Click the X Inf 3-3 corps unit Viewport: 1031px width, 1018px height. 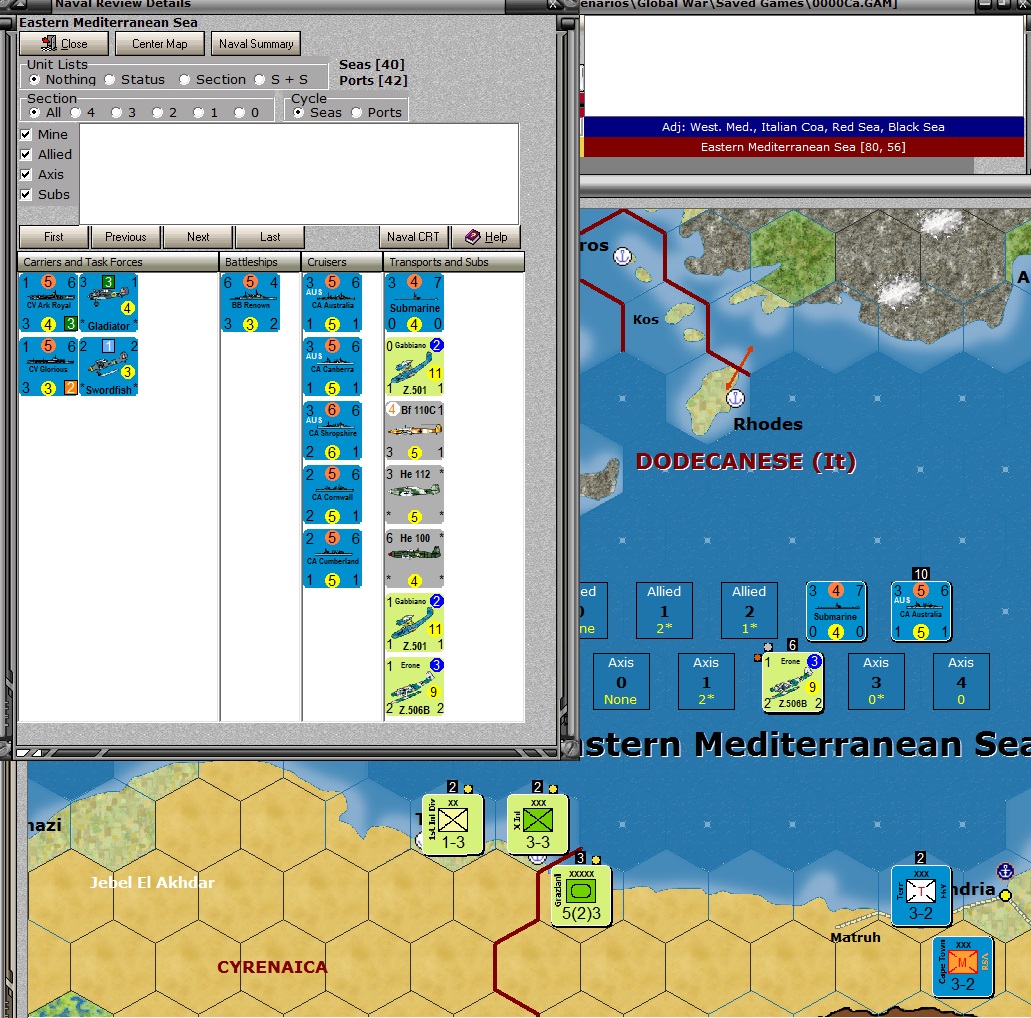pos(538,825)
